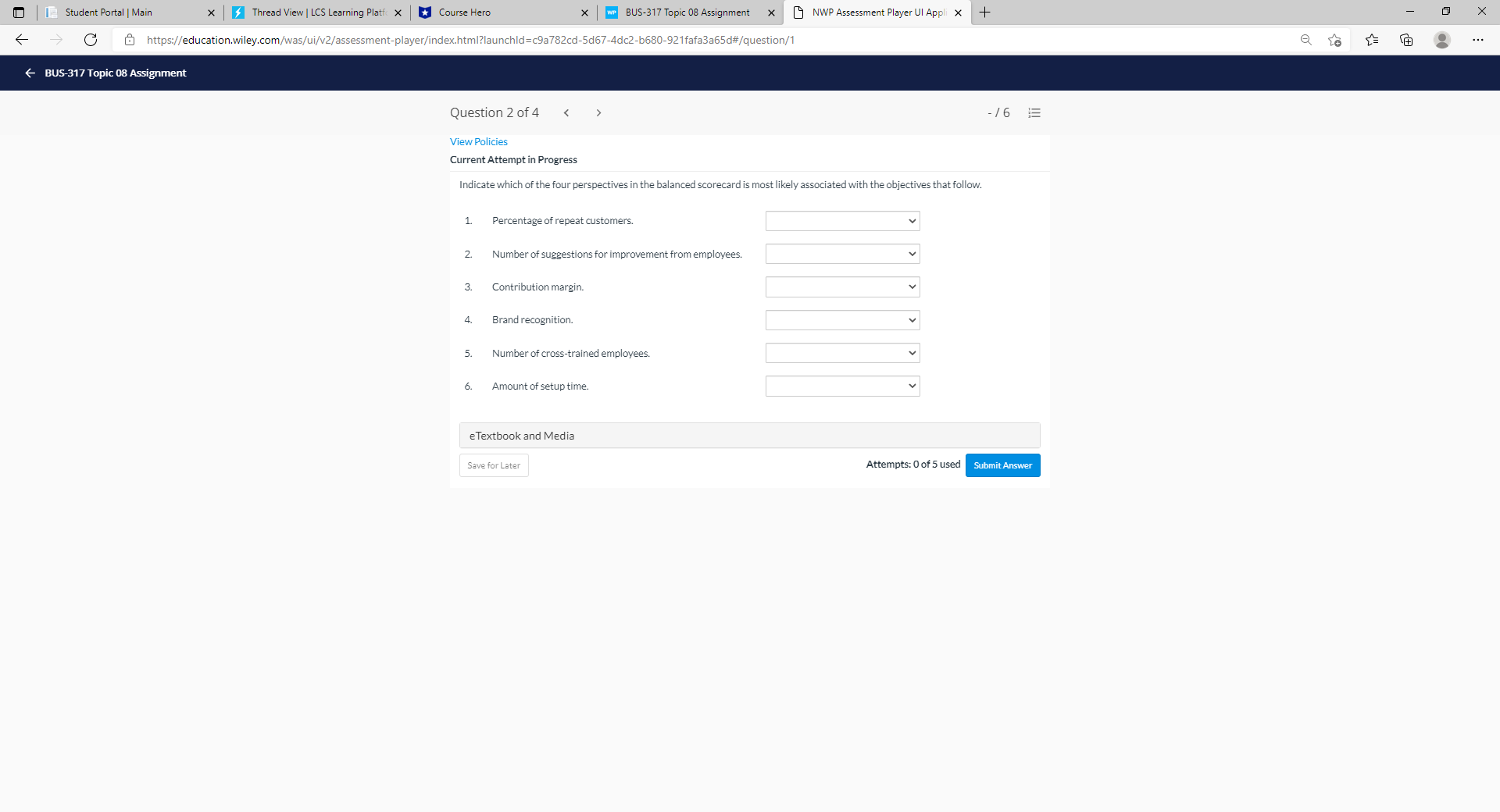Screen dimensions: 1500x812
Task: Click the browser back navigation arrow
Action: pos(21,40)
